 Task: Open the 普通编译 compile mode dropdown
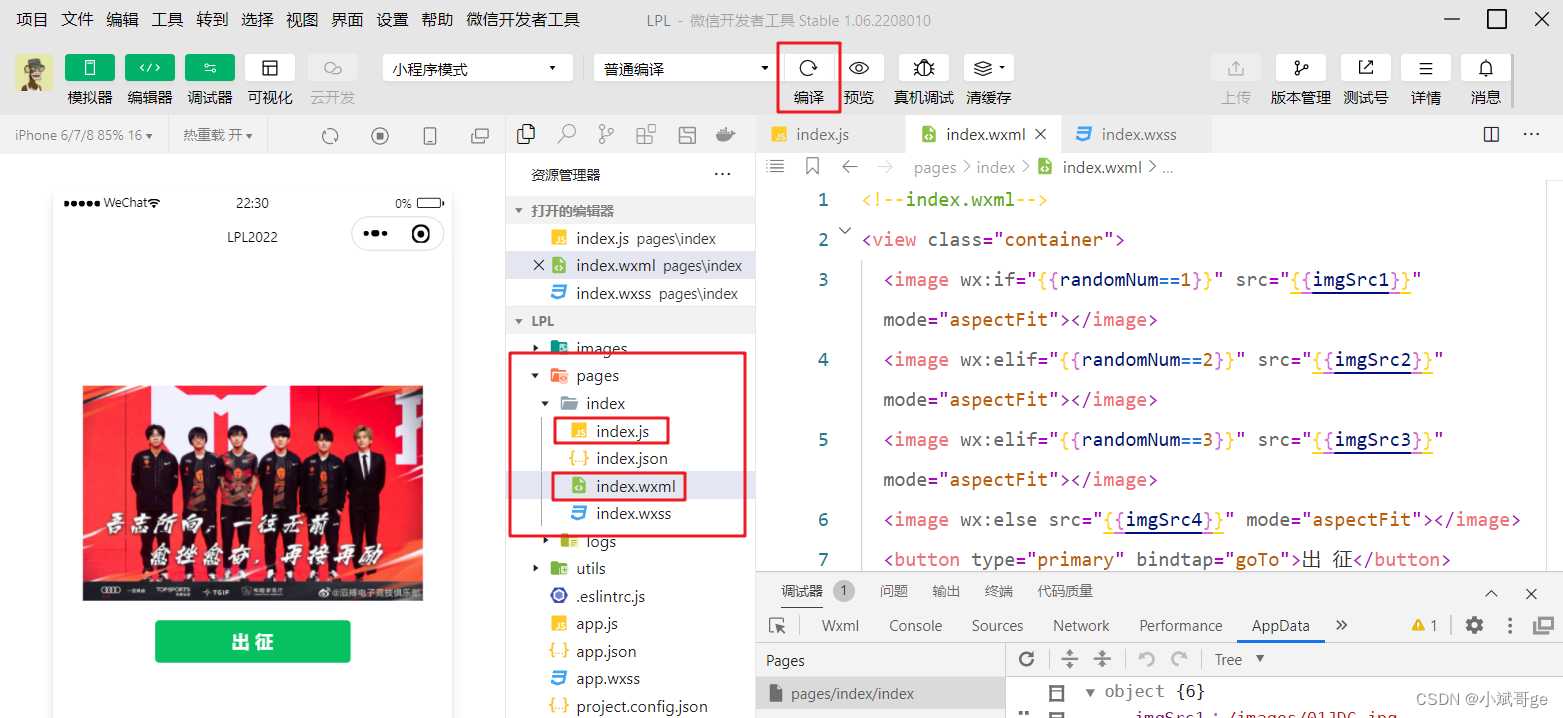683,68
